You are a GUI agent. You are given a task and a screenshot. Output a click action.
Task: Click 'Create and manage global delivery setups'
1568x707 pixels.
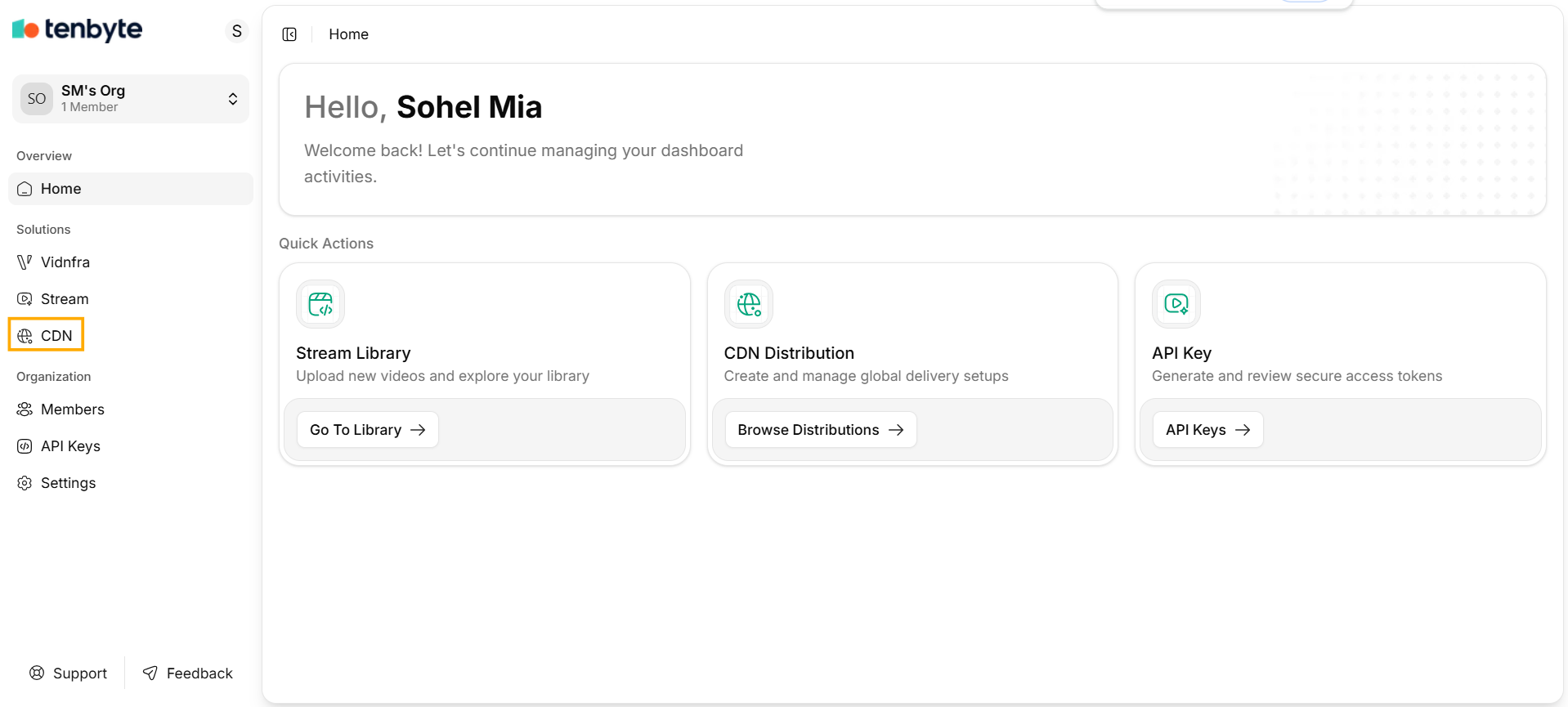[x=866, y=376]
